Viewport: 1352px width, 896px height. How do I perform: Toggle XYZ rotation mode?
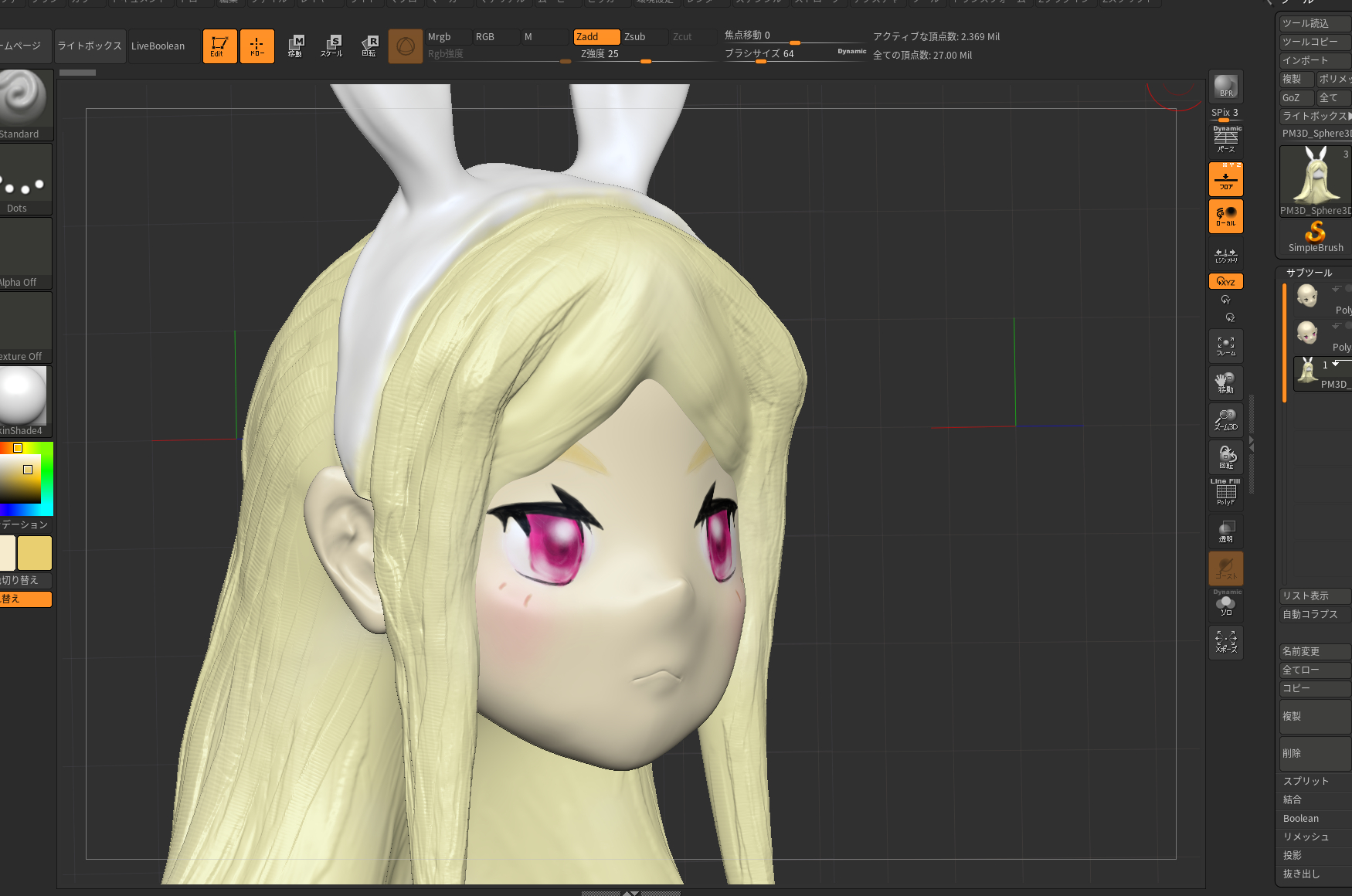[x=1226, y=282]
